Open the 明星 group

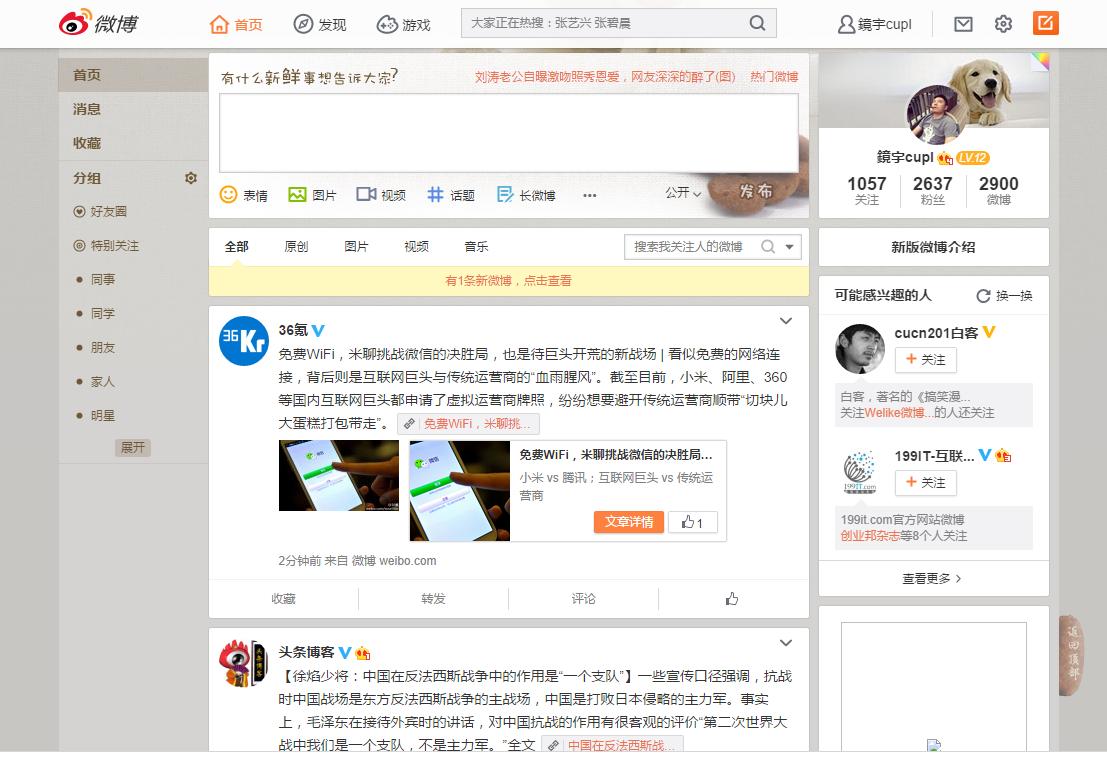tap(95, 416)
